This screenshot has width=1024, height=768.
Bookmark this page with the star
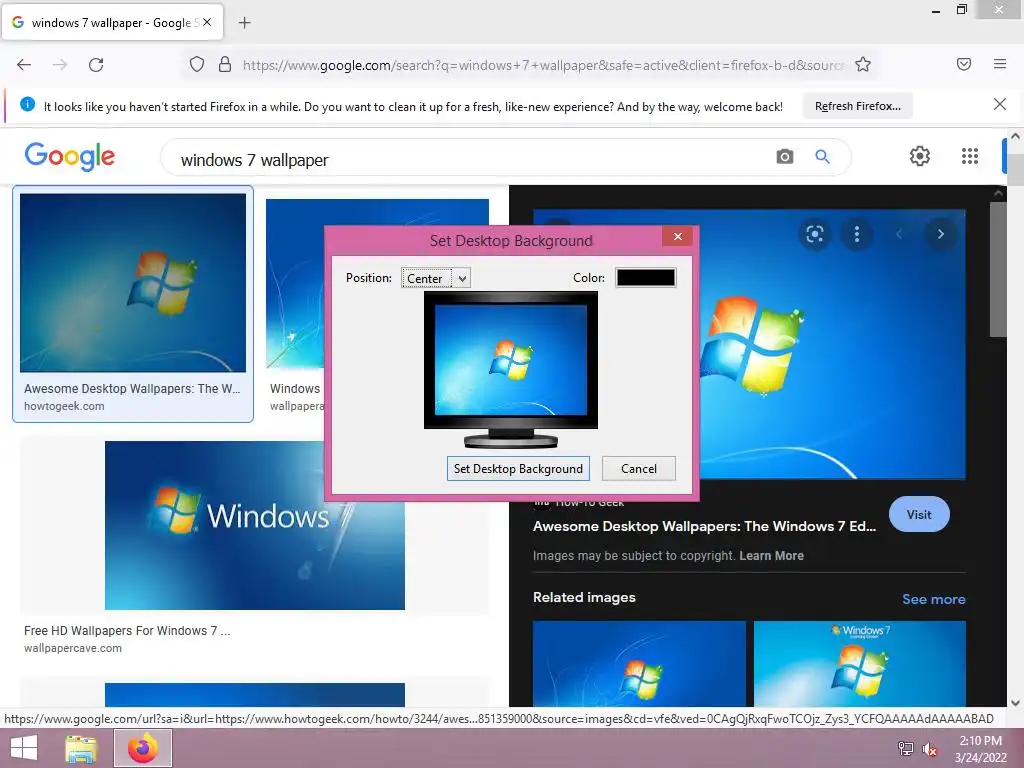(863, 65)
